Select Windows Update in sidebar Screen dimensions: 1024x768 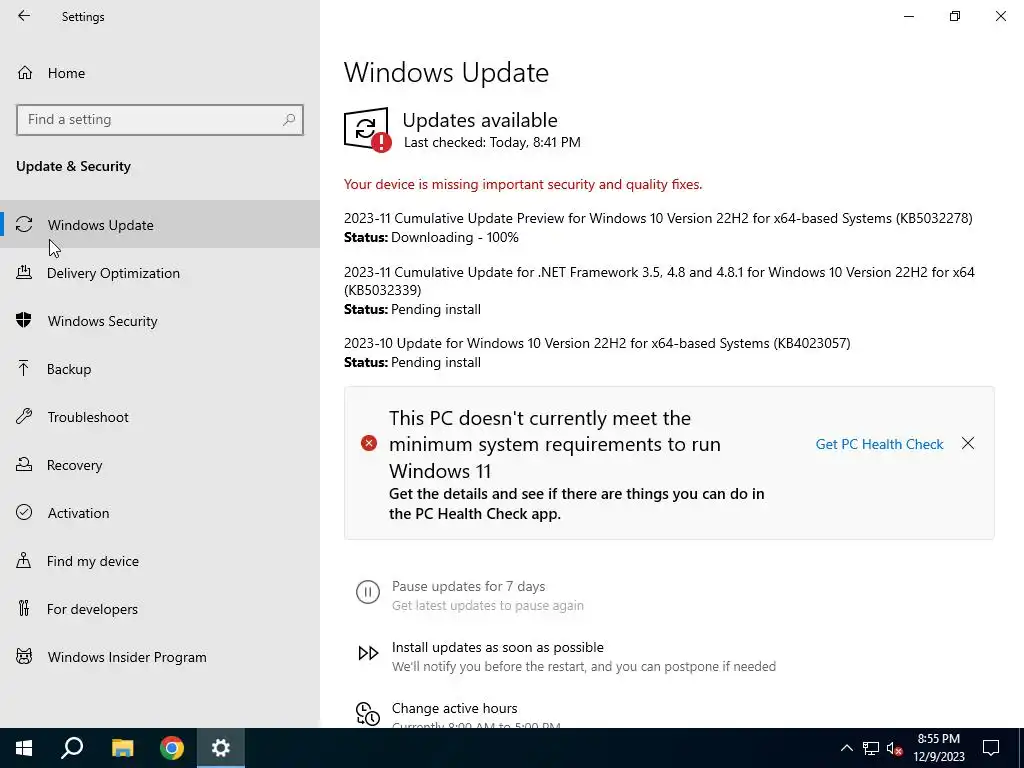[x=160, y=225]
